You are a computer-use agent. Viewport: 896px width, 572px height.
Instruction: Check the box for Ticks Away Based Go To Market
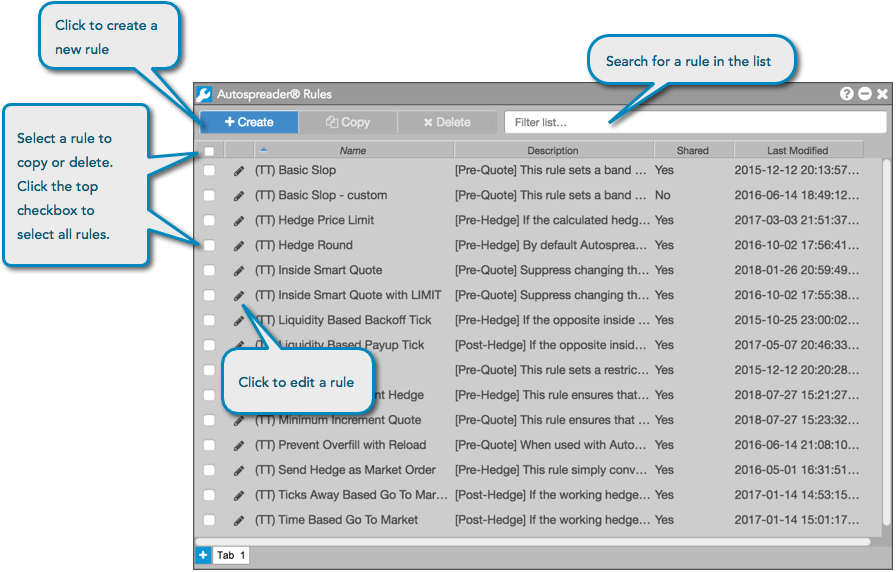coord(209,495)
